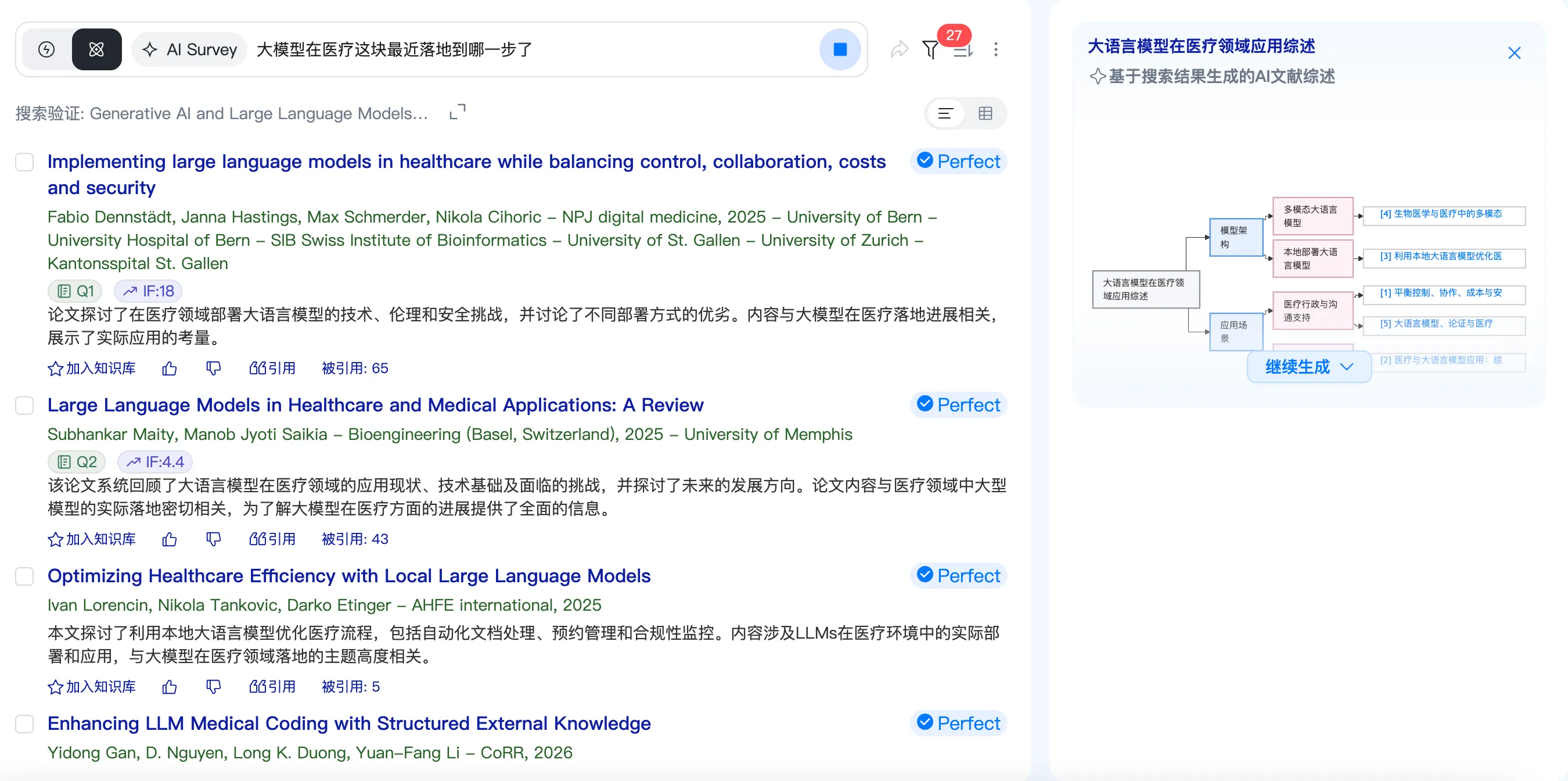Thumbs up the paper cited 43 times

pyautogui.click(x=169, y=539)
